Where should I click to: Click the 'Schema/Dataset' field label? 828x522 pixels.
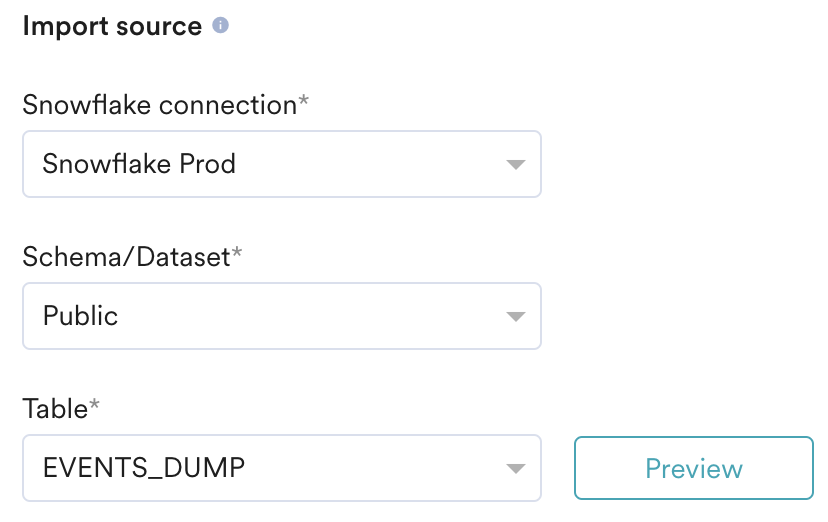[126, 257]
